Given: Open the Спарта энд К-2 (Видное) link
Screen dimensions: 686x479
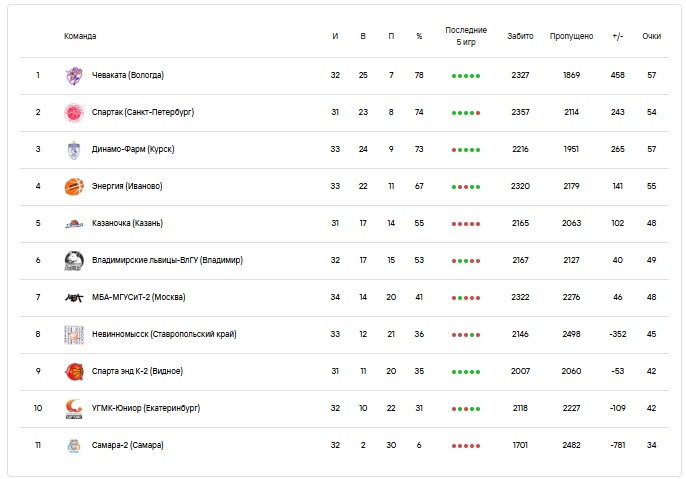Looking at the screenshot, I should click(x=137, y=371).
